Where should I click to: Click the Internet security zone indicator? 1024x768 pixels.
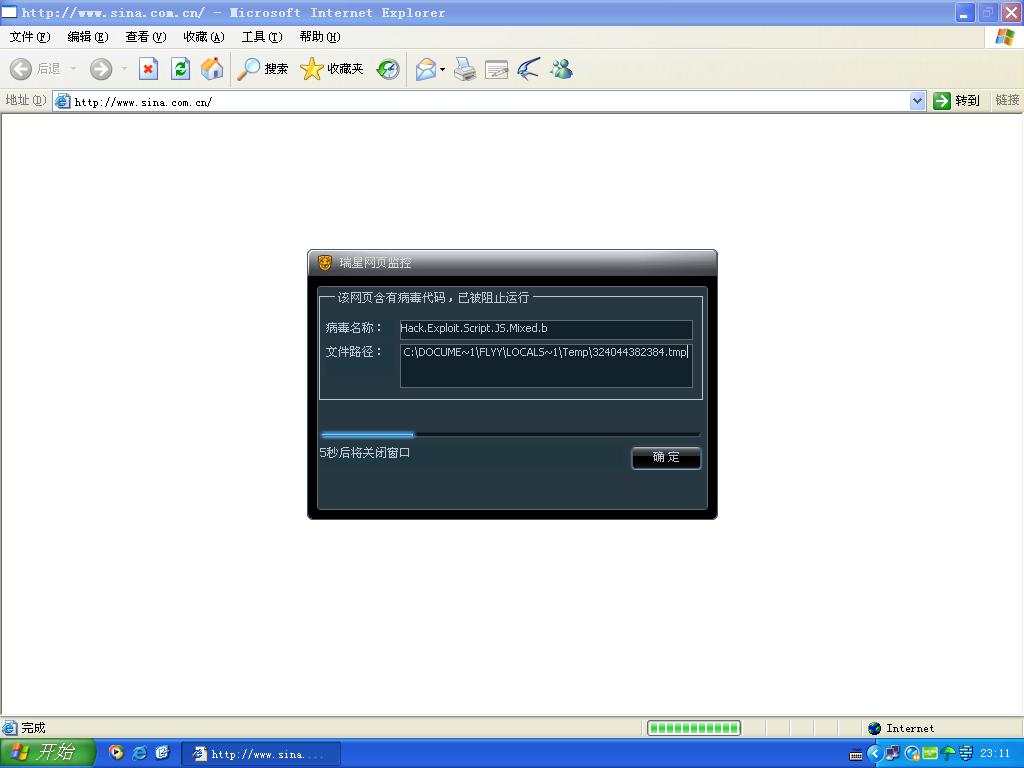coord(901,728)
